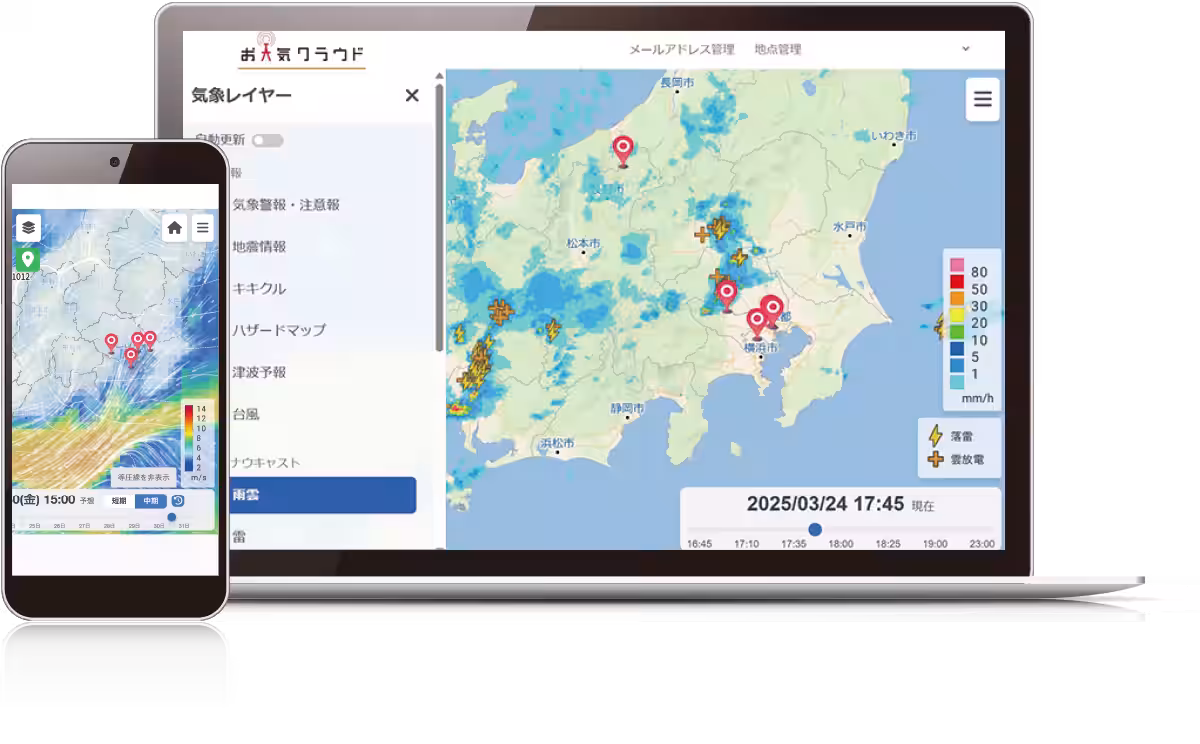Open the hamburger menu on the phone map
The image size is (1200, 744).
[x=203, y=228]
